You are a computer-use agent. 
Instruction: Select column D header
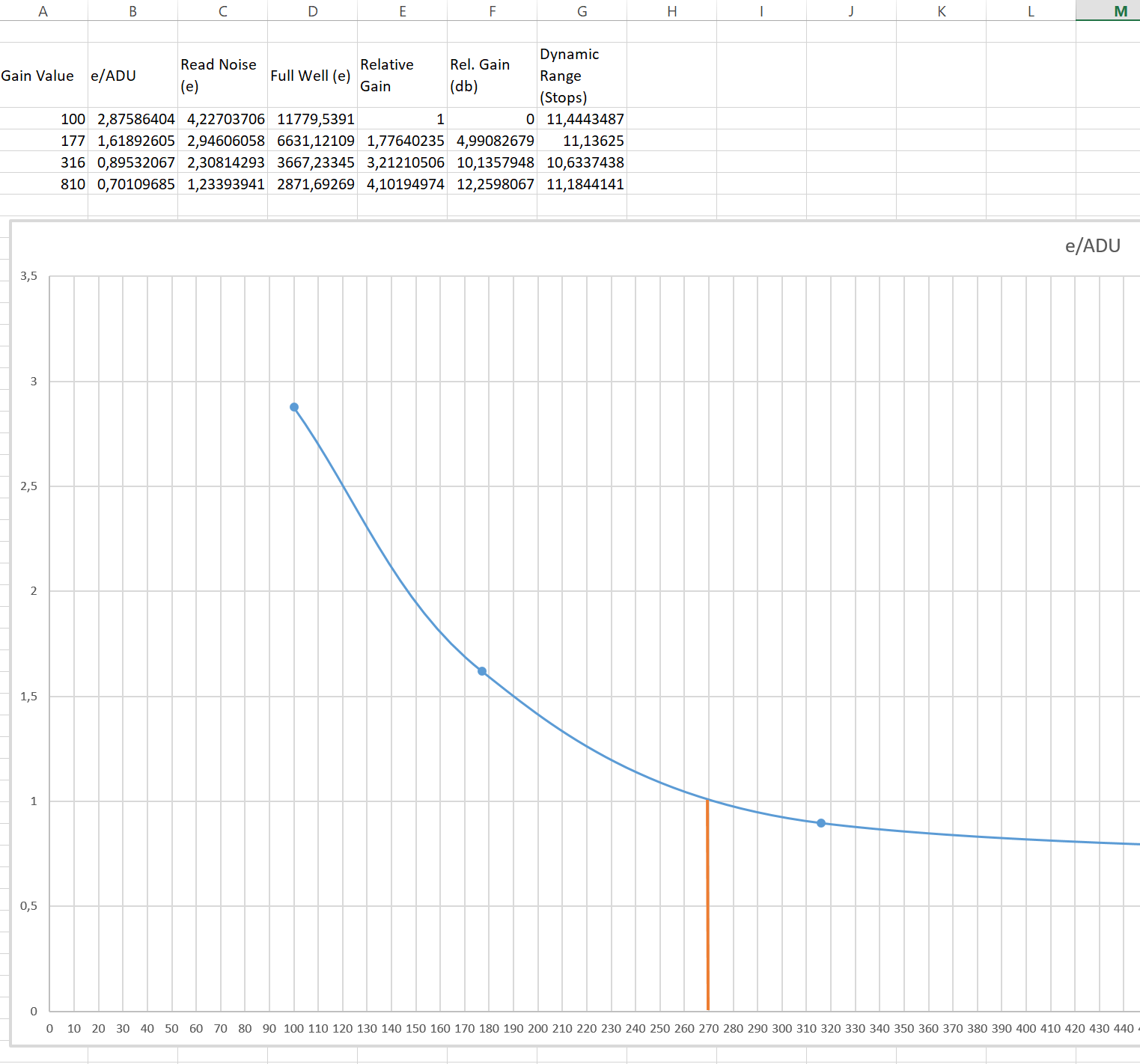point(313,10)
